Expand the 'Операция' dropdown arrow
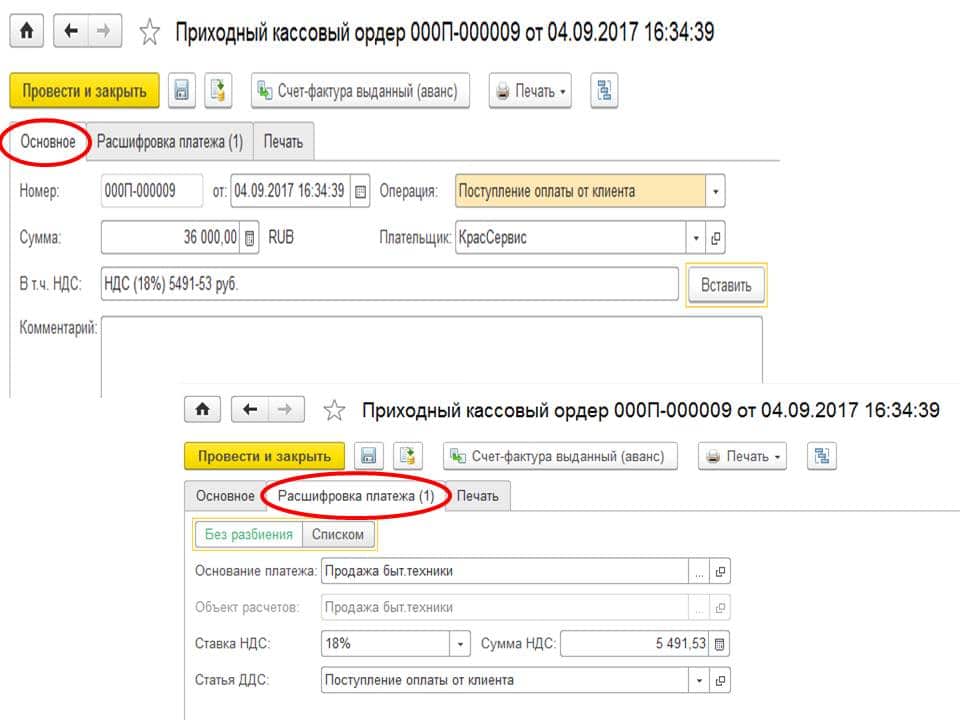 click(715, 191)
